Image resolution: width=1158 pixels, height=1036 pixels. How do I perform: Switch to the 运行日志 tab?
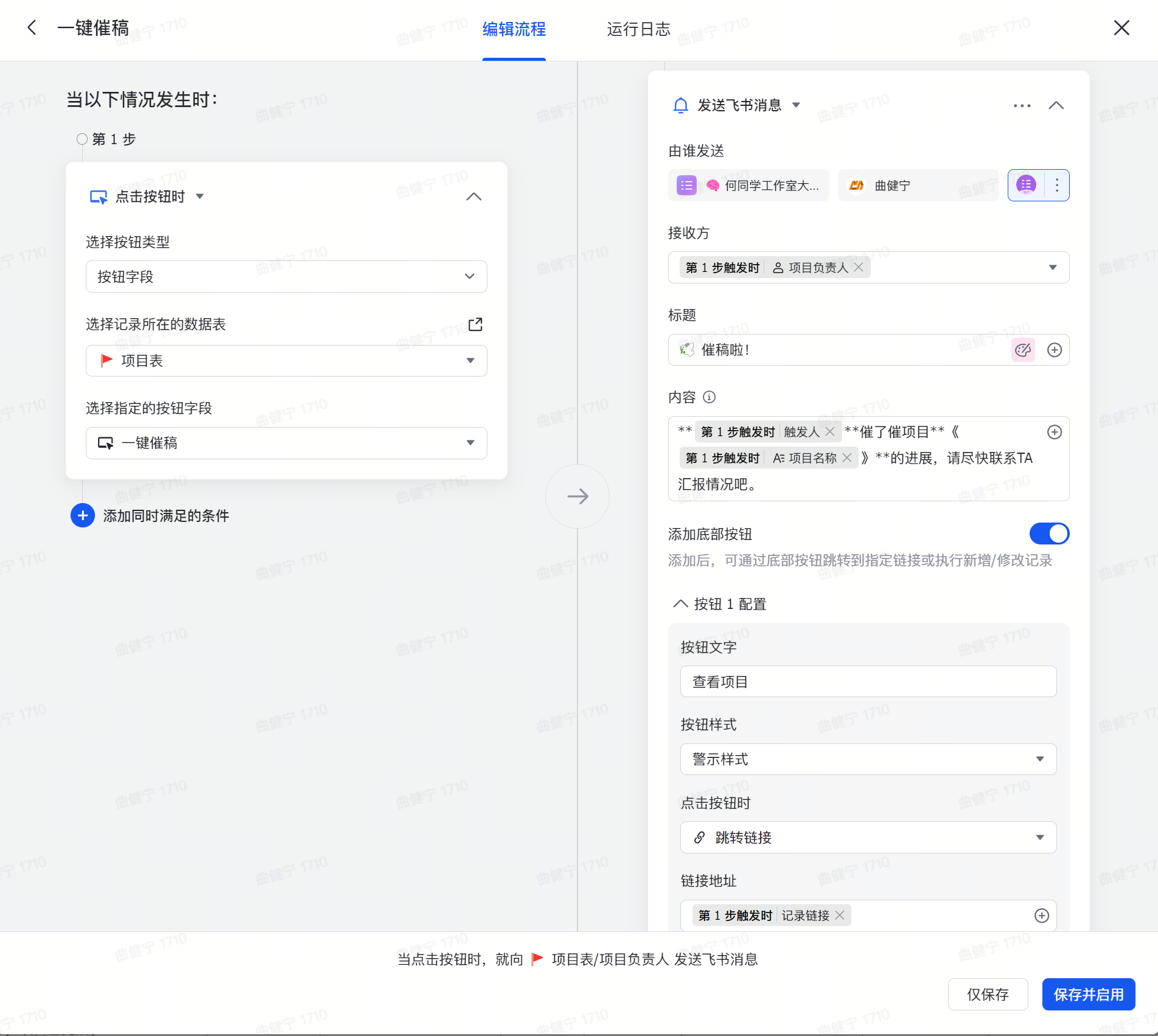[638, 29]
